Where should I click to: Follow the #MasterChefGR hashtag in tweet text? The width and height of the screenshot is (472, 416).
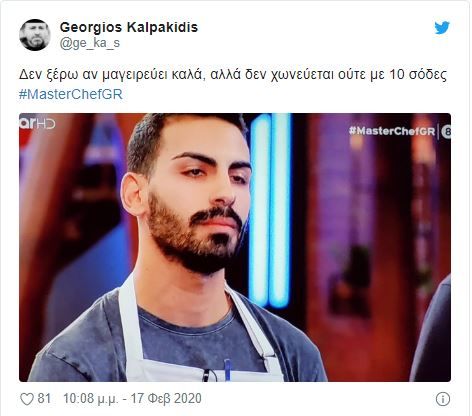pyautogui.click(x=71, y=94)
